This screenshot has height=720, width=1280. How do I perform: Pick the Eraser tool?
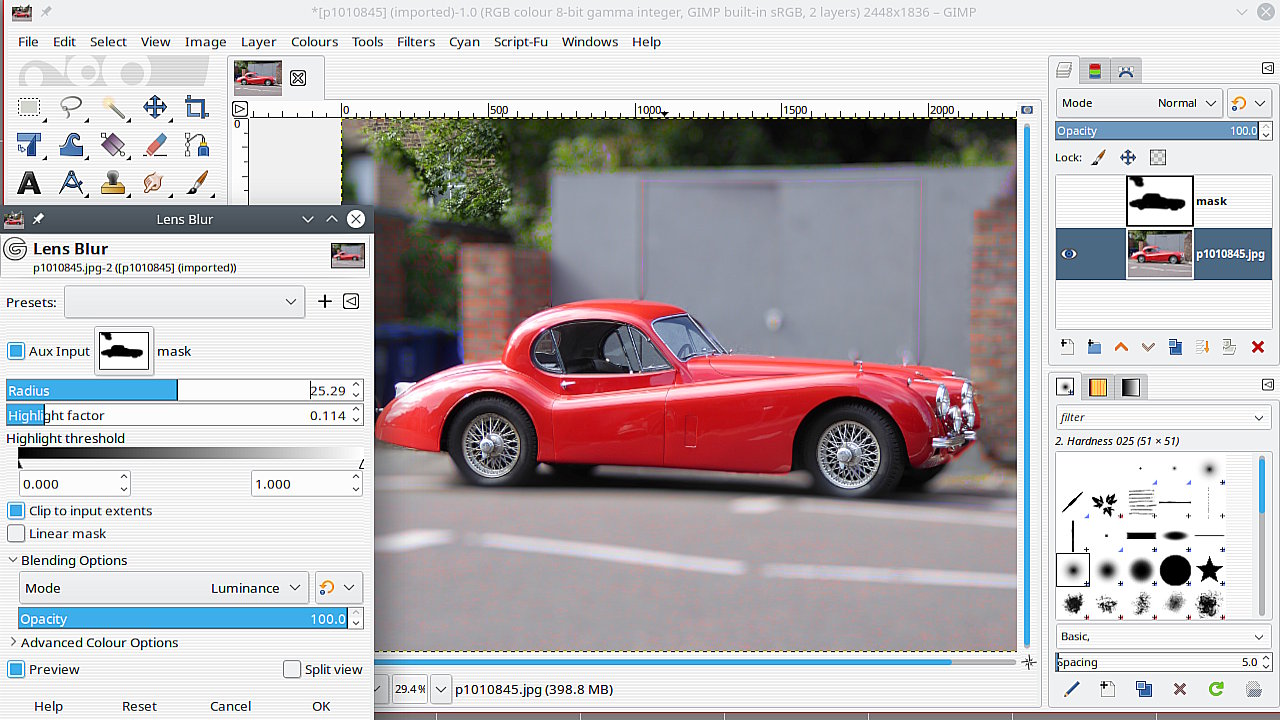pyautogui.click(x=155, y=145)
